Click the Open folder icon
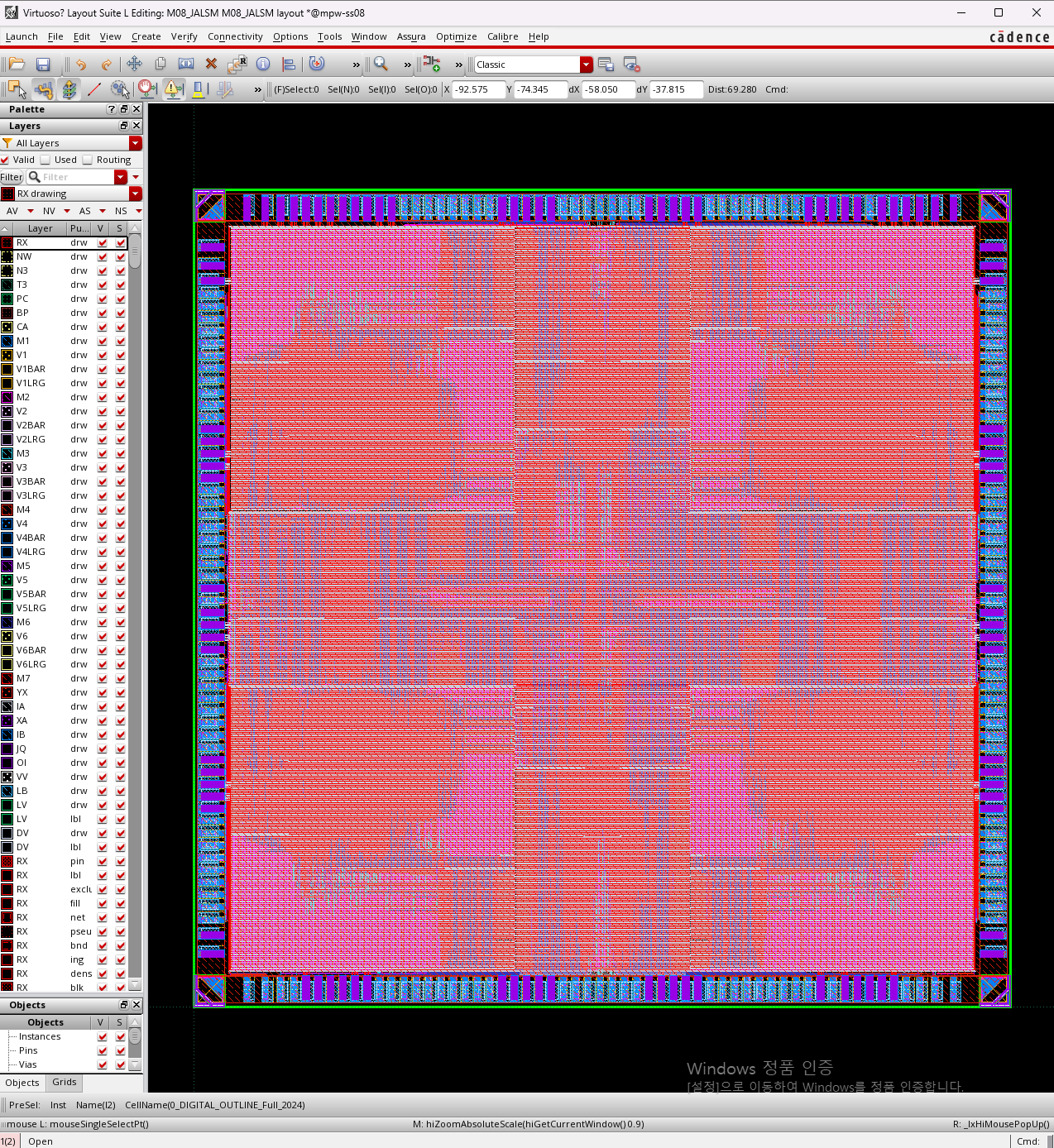This screenshot has width=1054, height=1148. point(17,65)
